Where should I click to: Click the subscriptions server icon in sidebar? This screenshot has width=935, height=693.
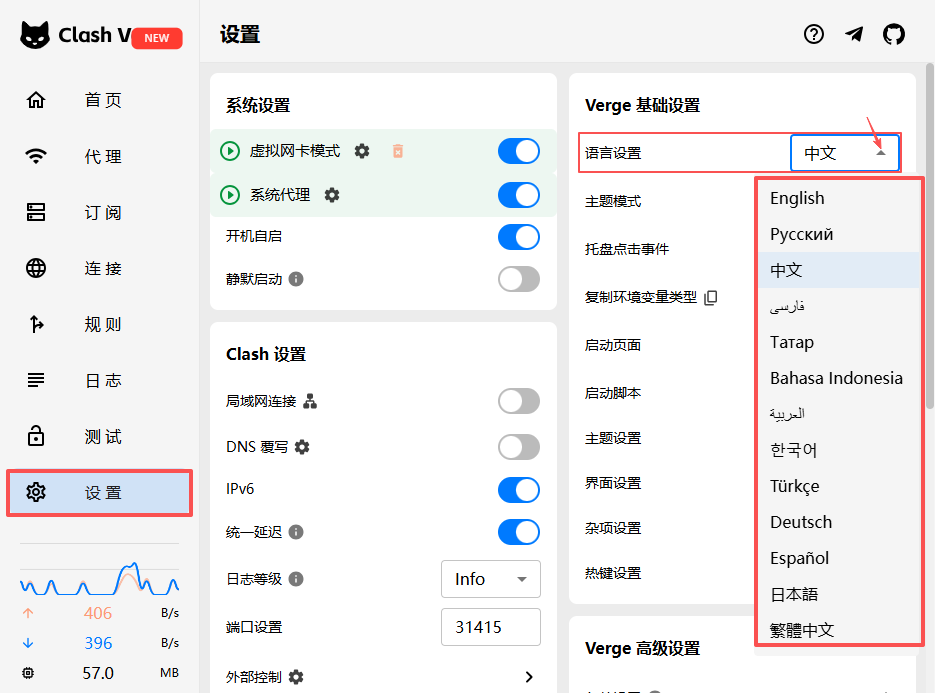click(x=36, y=212)
